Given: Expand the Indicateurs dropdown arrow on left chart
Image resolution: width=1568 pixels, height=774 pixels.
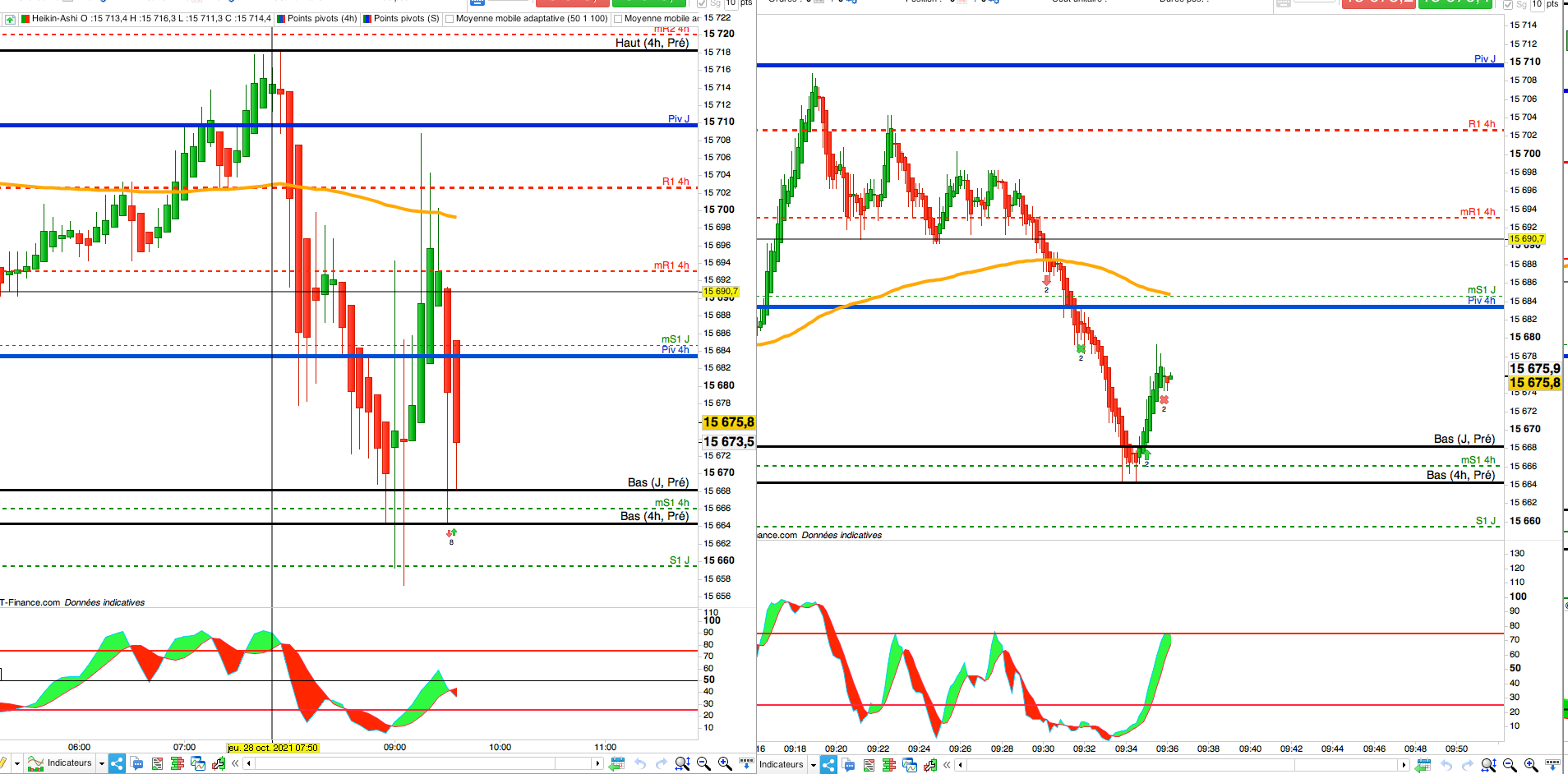Looking at the screenshot, I should coord(102,763).
